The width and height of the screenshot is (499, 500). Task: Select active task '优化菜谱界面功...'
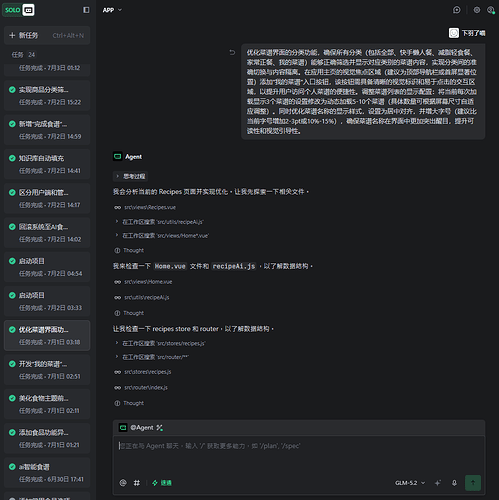(x=47, y=336)
